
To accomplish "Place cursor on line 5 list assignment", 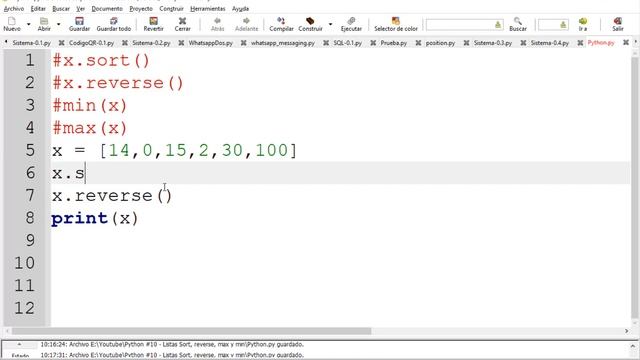I will click(174, 150).
